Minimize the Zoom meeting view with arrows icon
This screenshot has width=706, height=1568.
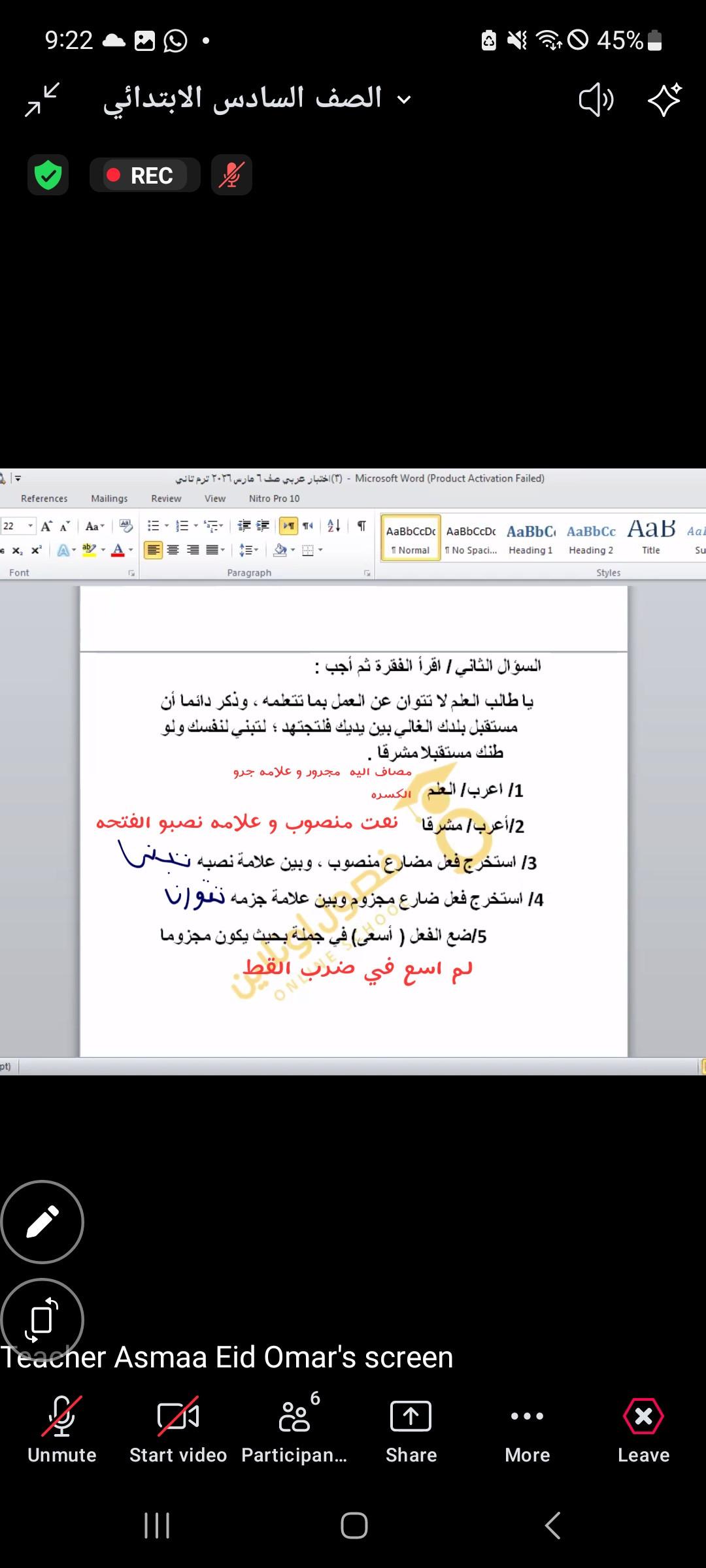[x=42, y=99]
